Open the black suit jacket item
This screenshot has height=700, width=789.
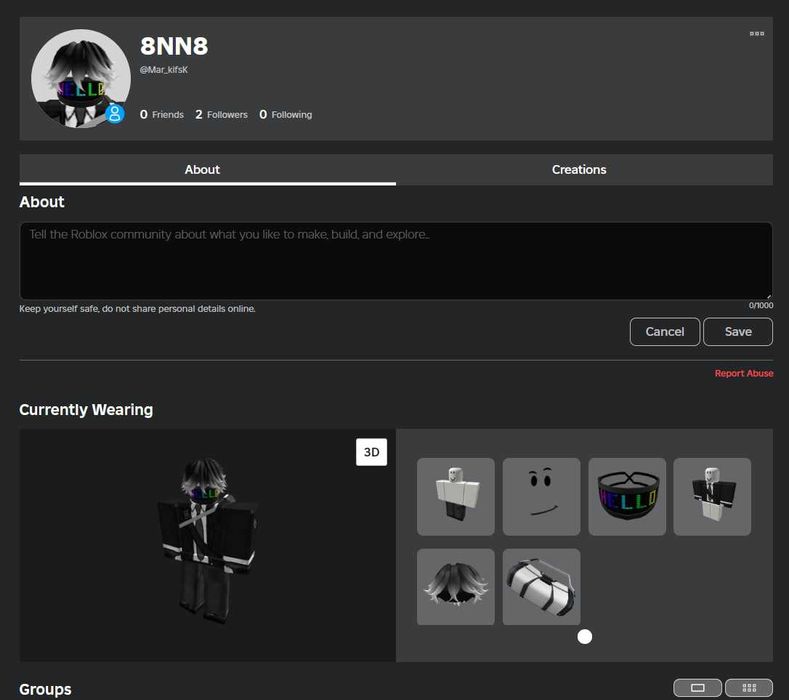pos(712,496)
